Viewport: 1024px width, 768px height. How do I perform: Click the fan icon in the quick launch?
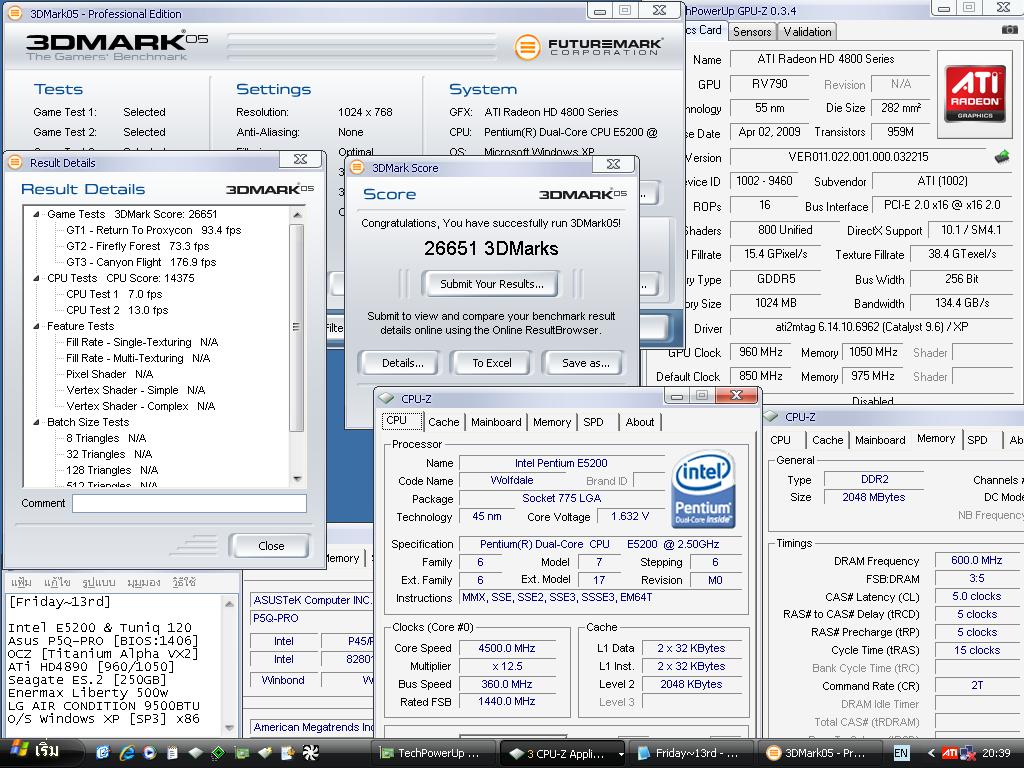310,752
